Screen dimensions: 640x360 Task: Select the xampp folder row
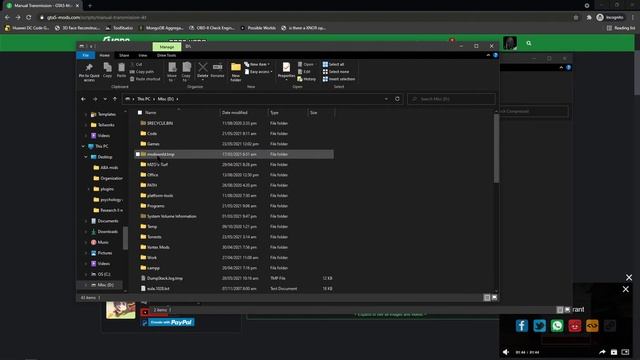click(234, 268)
